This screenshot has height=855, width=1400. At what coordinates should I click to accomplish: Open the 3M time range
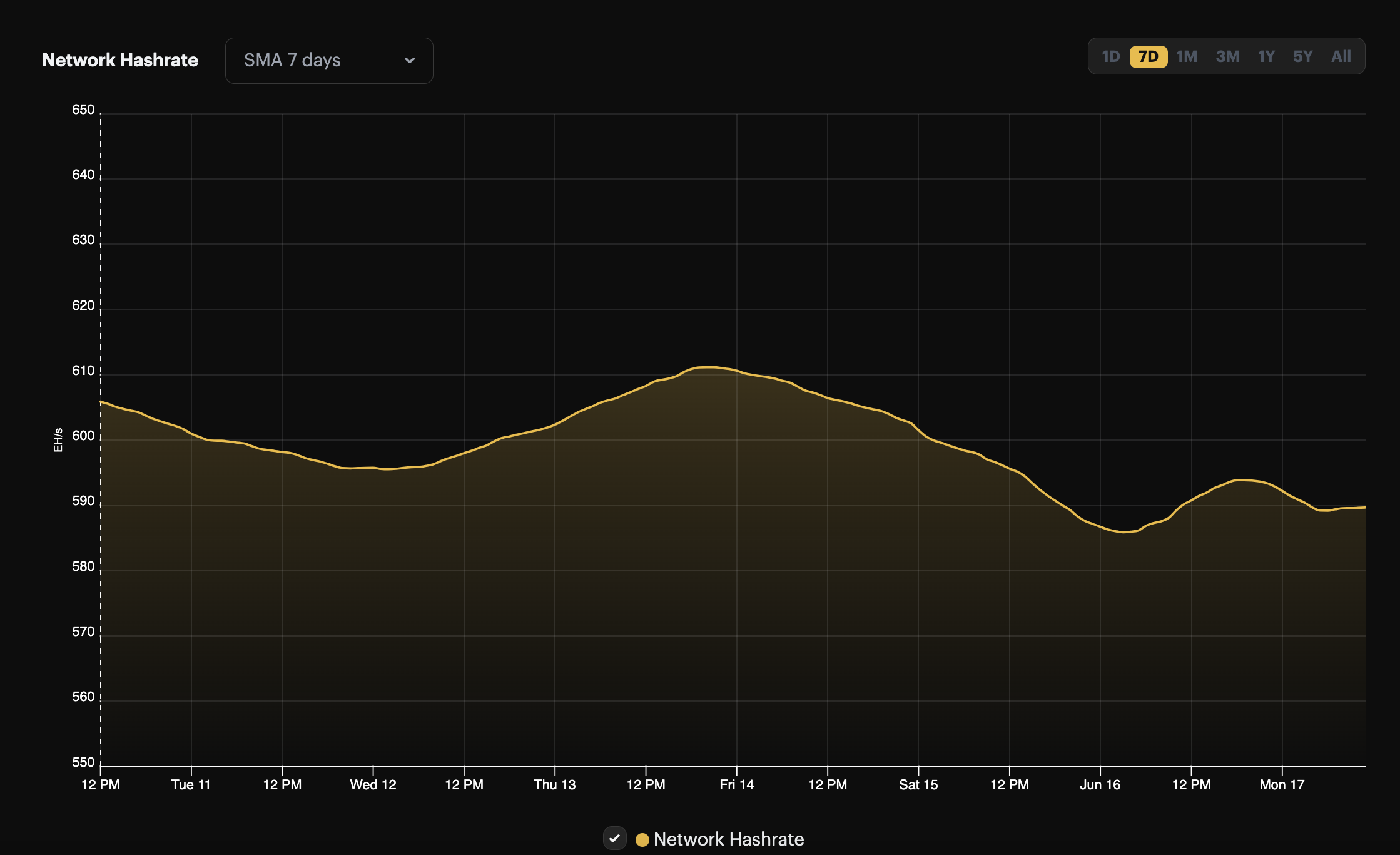[x=1227, y=56]
